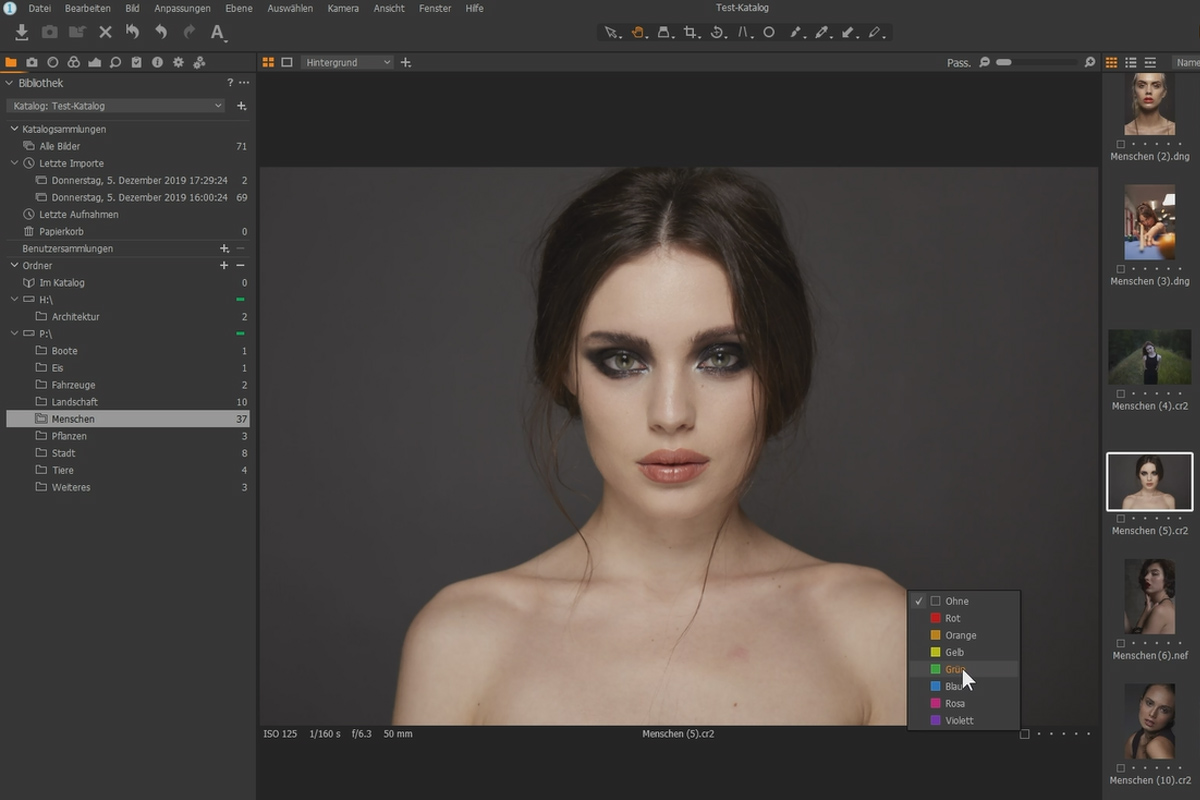Switch browser to list view icon
Viewport: 1200px width, 800px height.
[1131, 62]
